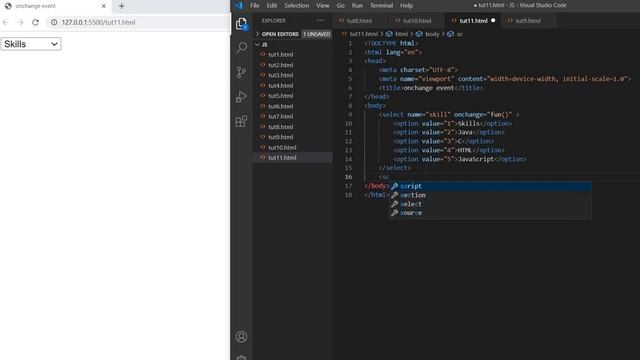Open the File menu
Screen dimensions: 640x360
255,5
